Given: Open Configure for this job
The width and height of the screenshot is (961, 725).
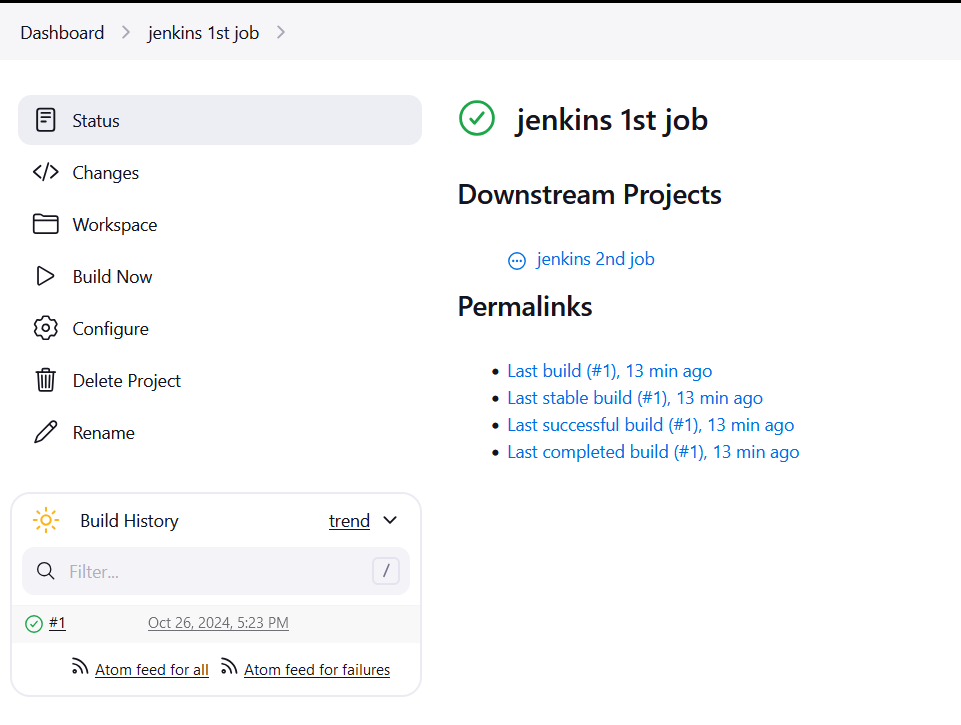Looking at the screenshot, I should [110, 329].
